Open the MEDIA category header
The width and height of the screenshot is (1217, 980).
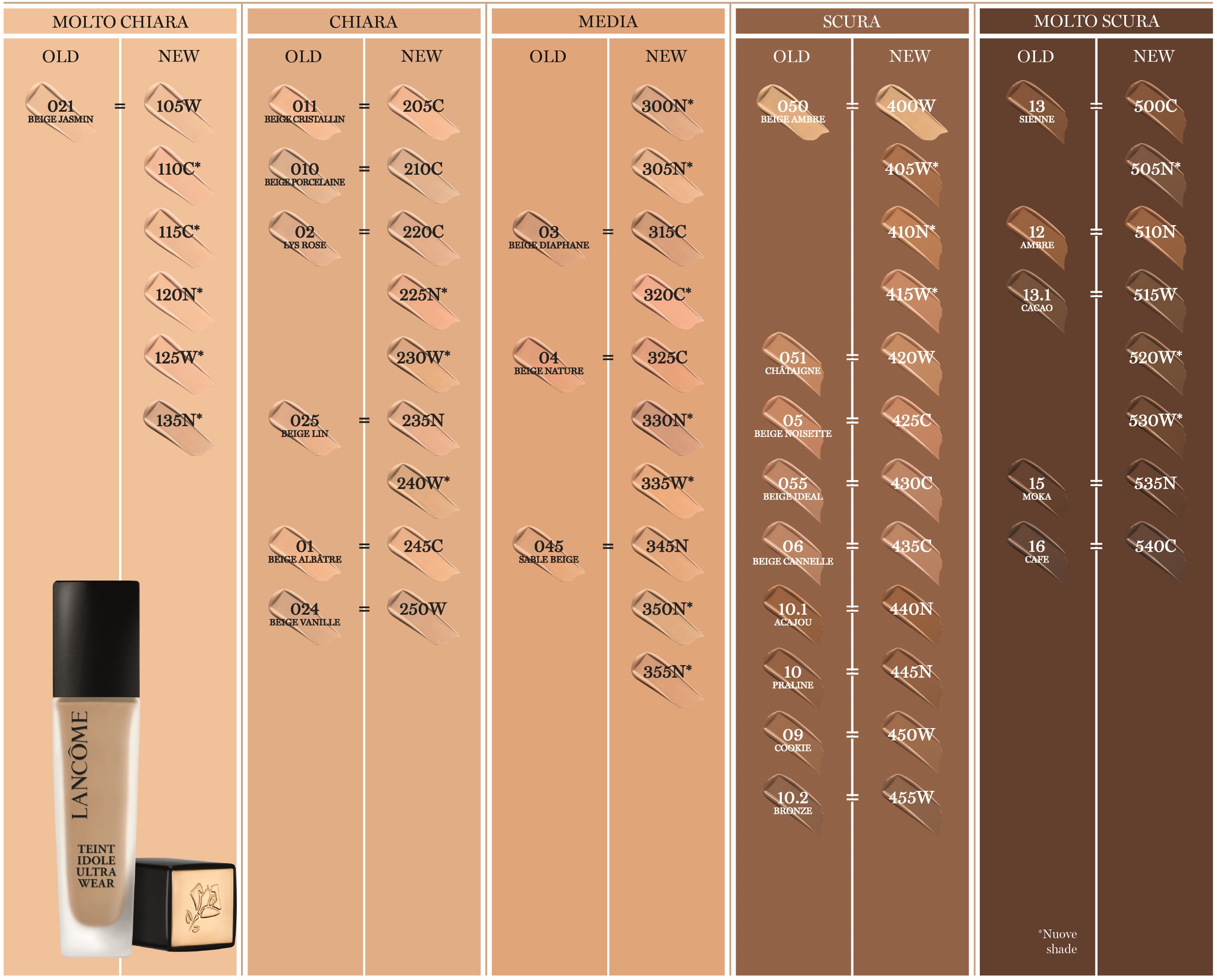[x=608, y=22]
